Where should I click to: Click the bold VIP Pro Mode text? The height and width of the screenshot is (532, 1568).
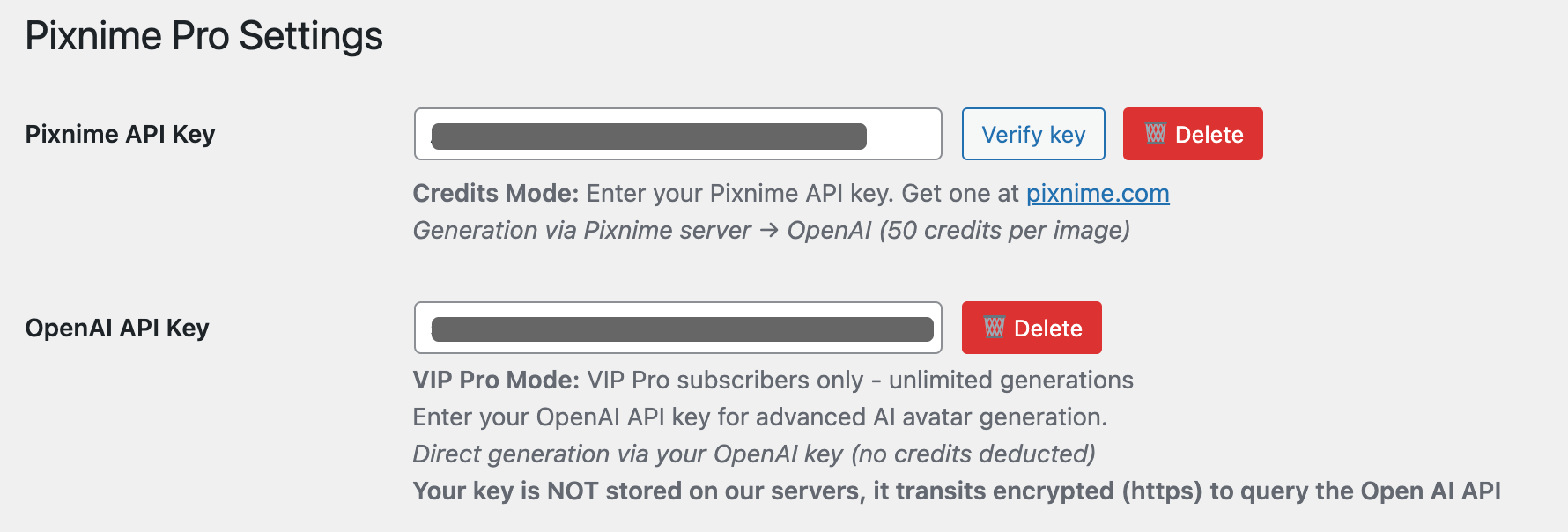(x=497, y=381)
